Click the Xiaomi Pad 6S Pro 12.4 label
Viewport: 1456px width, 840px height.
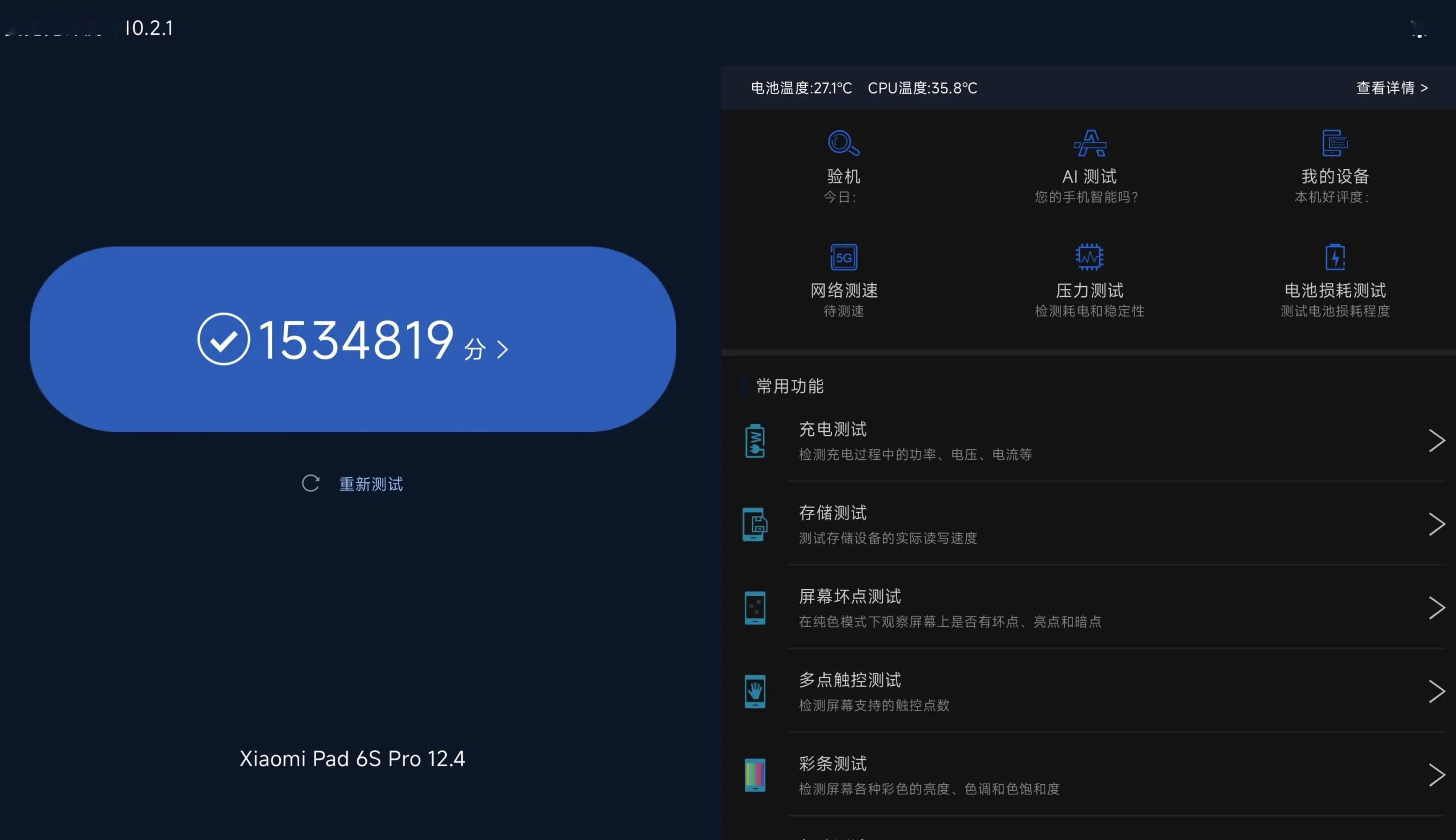[352, 759]
